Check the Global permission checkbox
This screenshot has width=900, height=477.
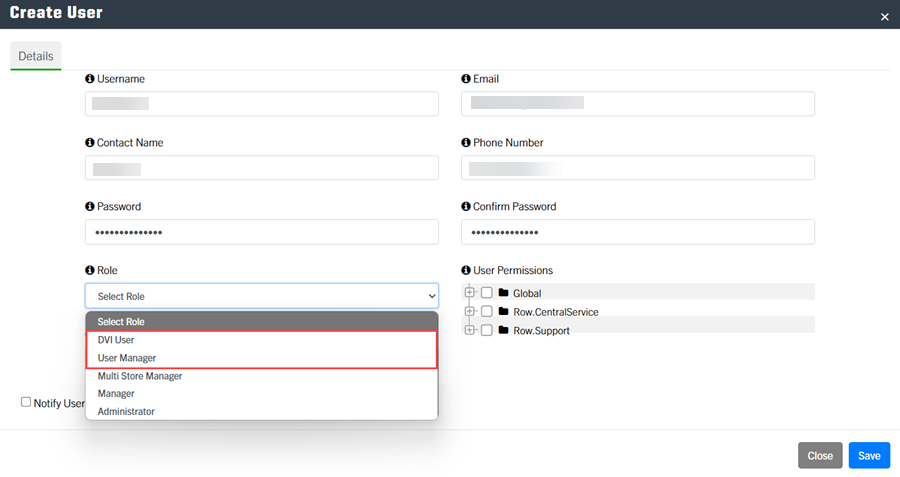tap(487, 293)
